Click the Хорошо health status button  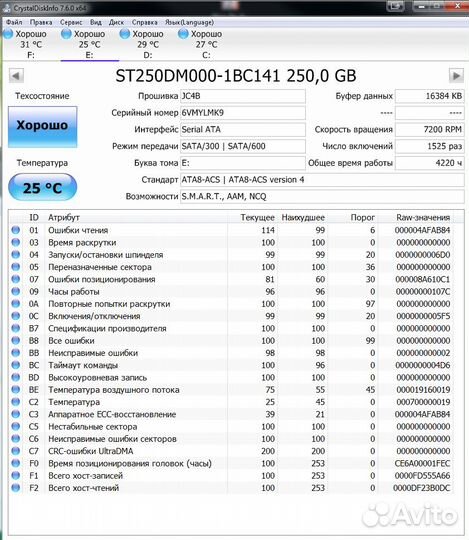point(43,127)
